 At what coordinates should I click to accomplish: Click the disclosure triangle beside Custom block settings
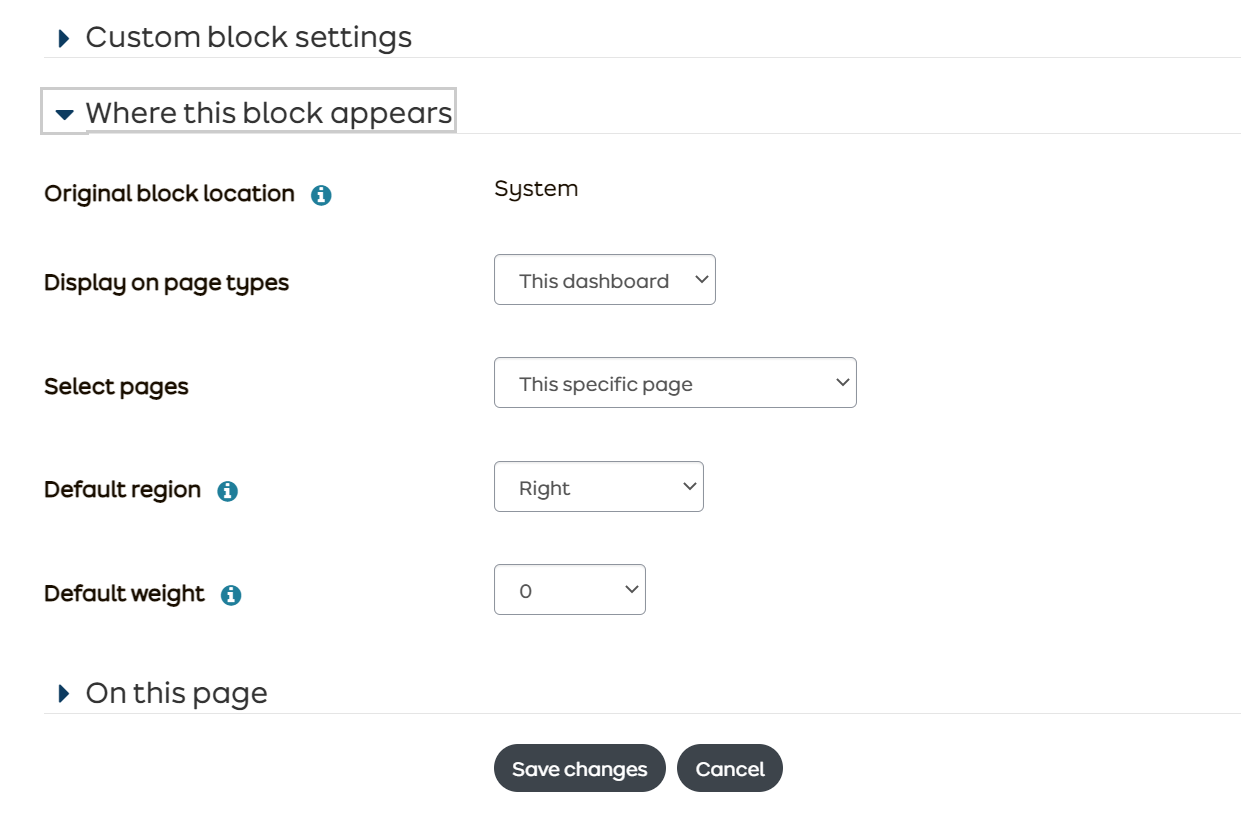(63, 37)
